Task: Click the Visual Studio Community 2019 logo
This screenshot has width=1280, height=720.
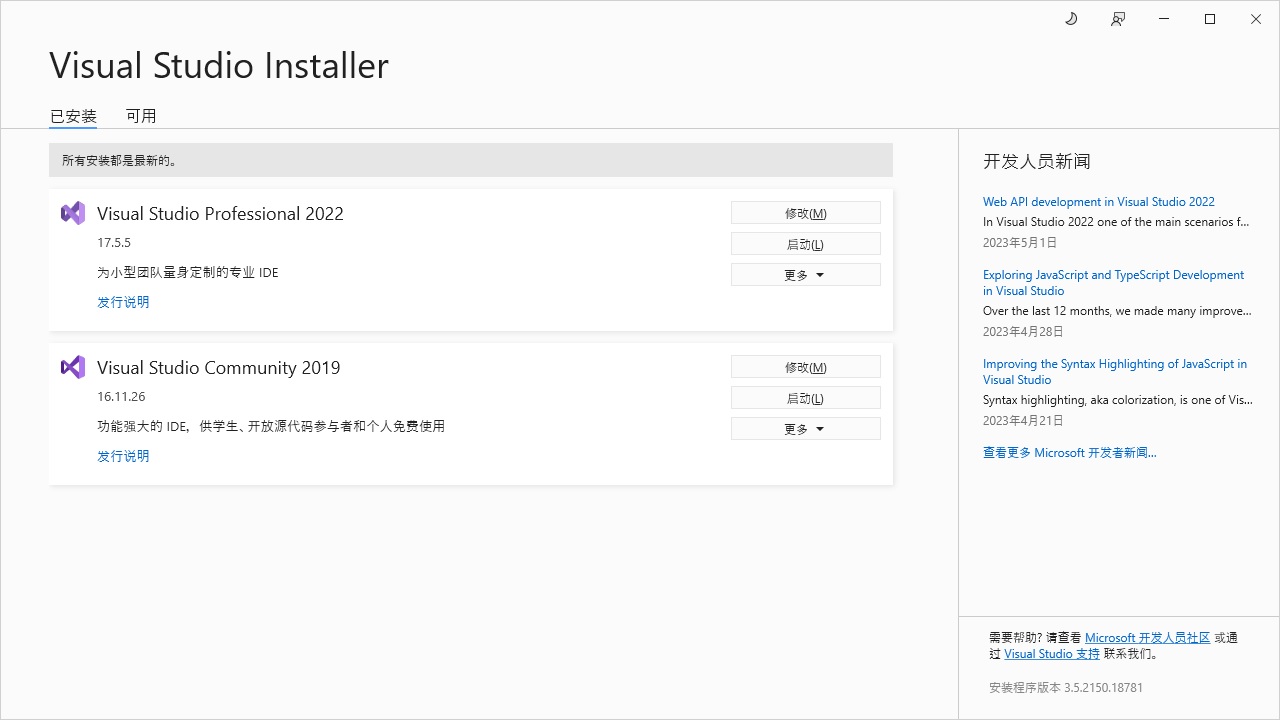Action: [73, 367]
